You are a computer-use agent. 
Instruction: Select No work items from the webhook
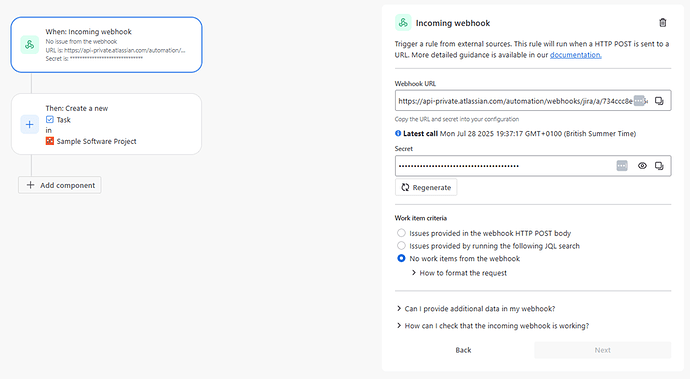coord(401,258)
